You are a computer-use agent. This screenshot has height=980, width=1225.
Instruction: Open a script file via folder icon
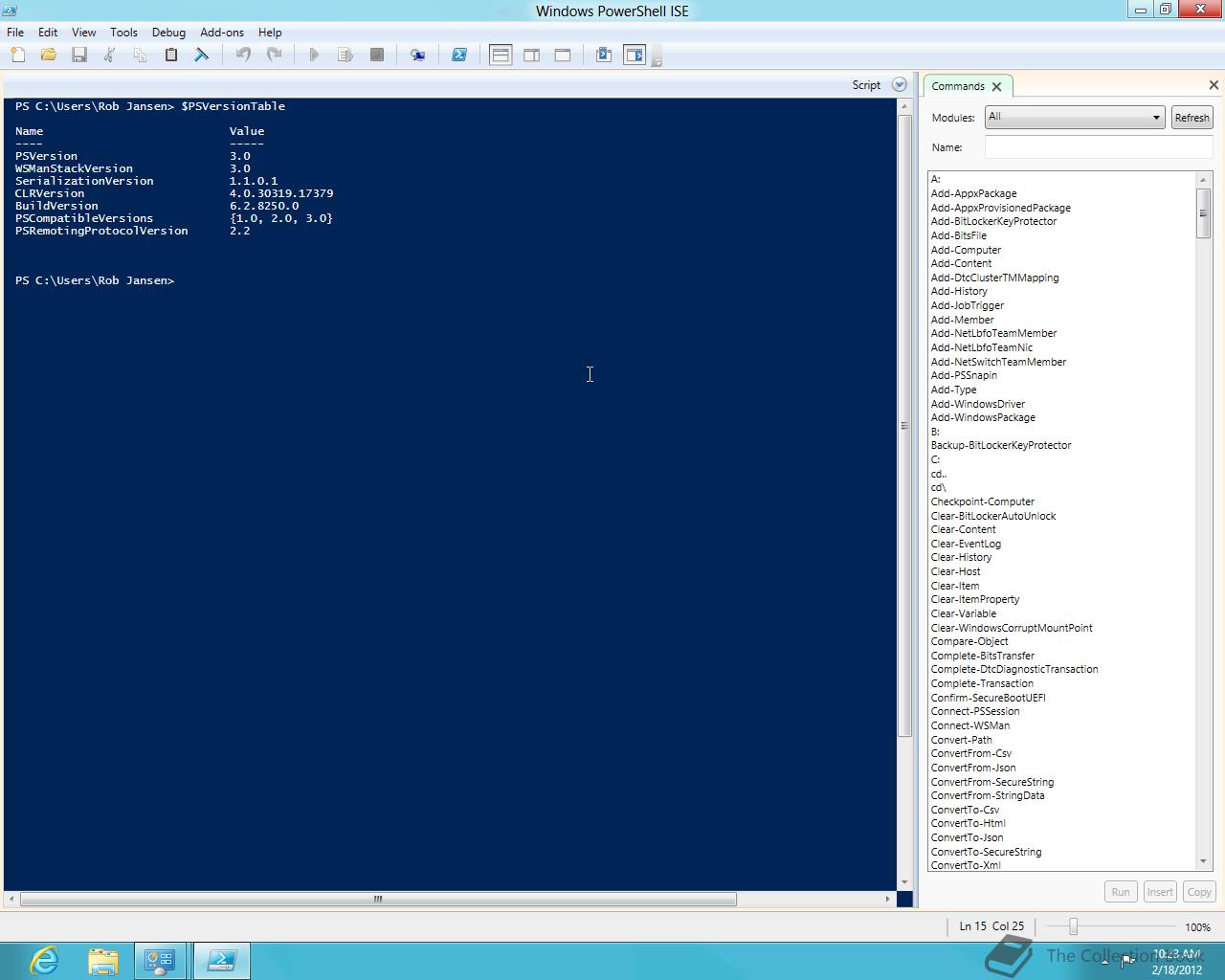coord(48,56)
